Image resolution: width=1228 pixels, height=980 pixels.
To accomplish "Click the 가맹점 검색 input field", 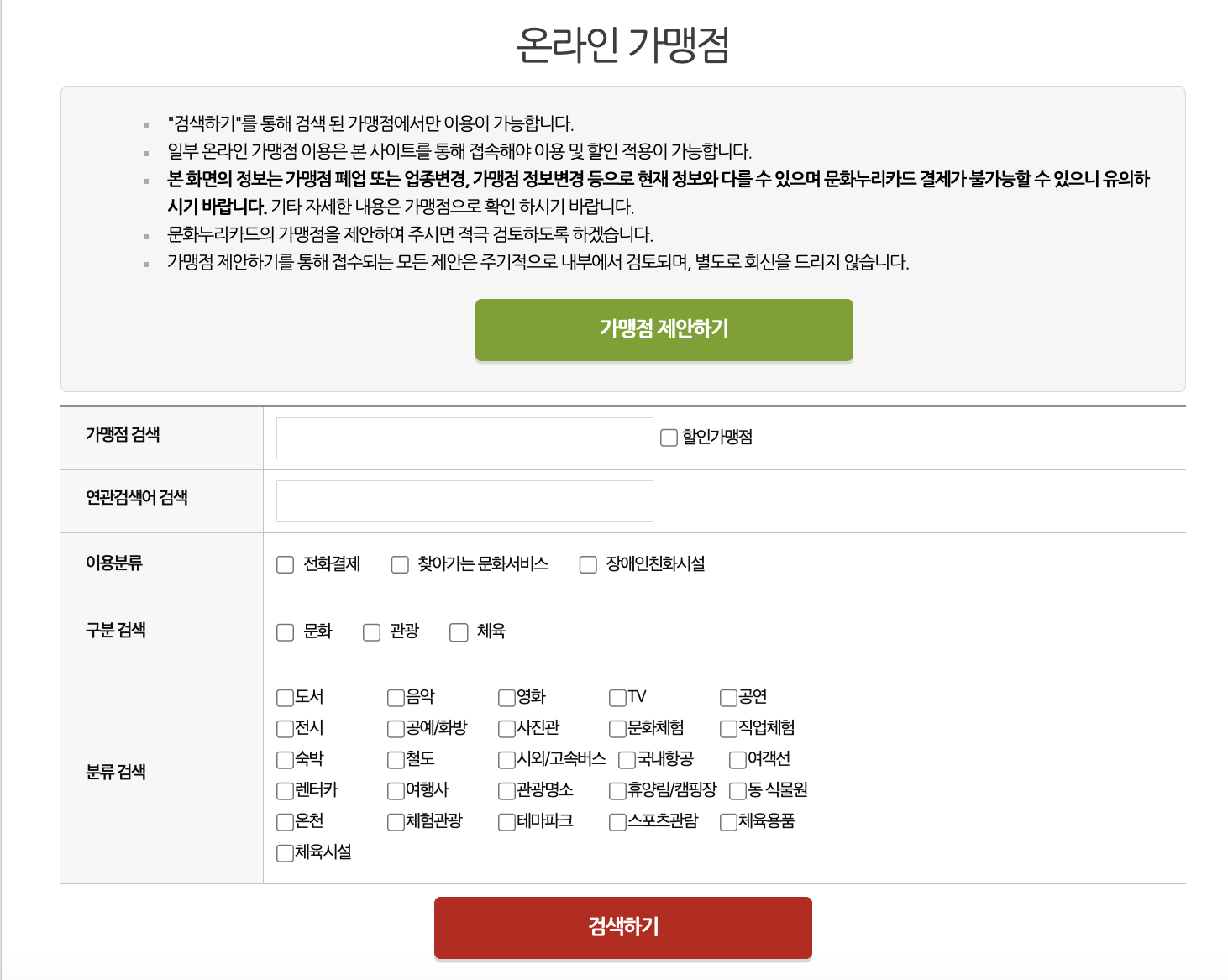I will click(x=464, y=438).
